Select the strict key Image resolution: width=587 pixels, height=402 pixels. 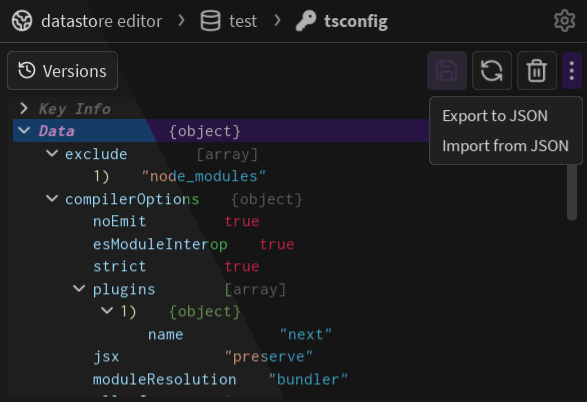click(x=119, y=266)
